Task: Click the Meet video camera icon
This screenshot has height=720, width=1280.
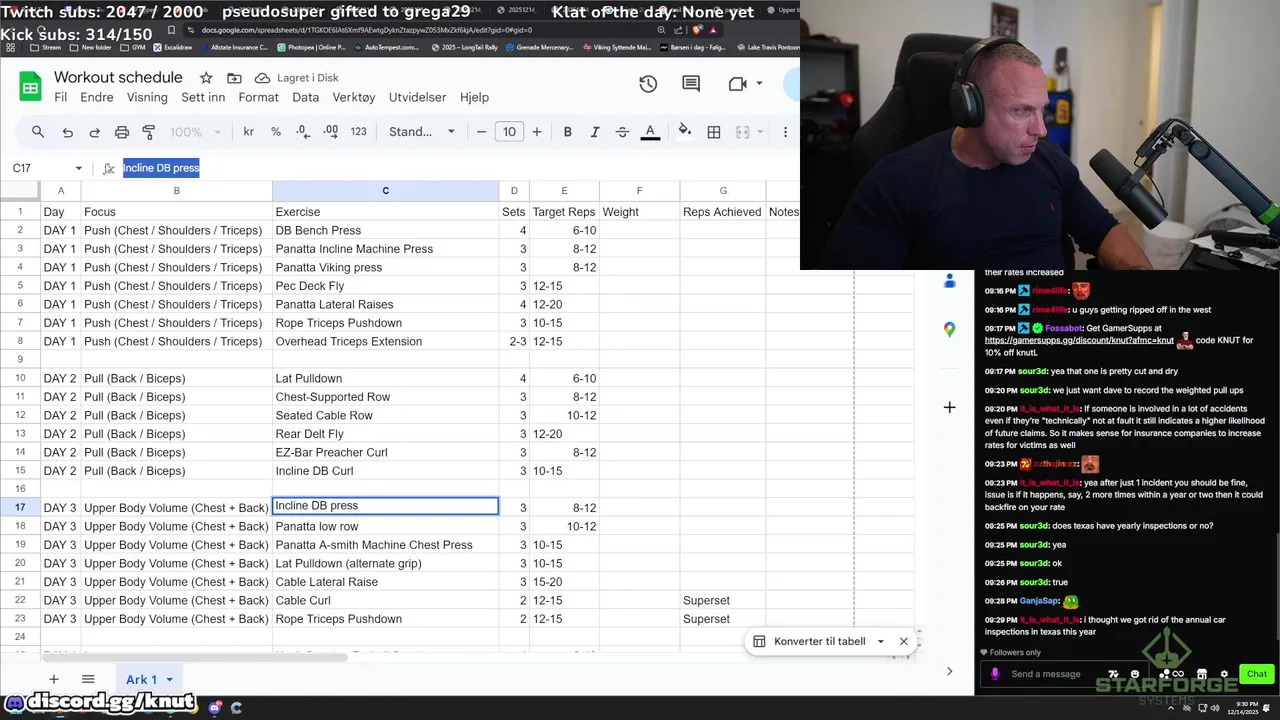Action: coord(738,84)
